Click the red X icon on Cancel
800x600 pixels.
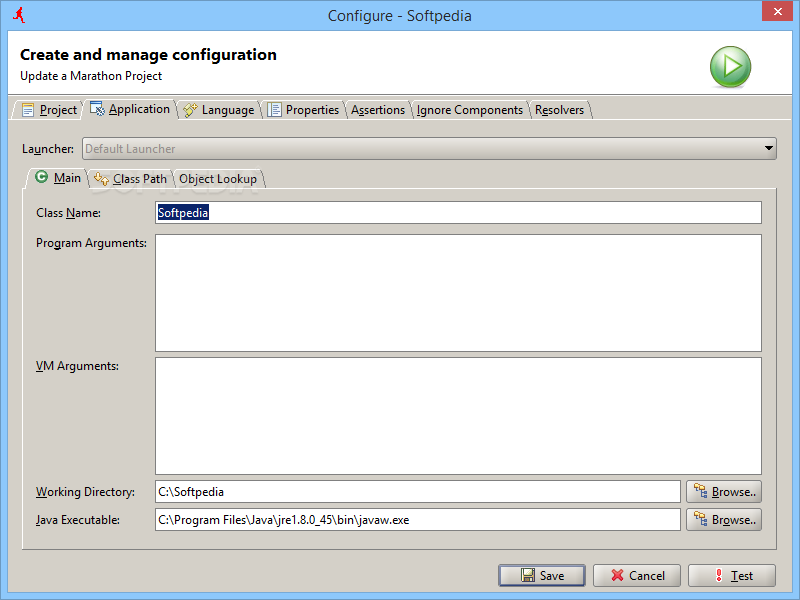617,575
